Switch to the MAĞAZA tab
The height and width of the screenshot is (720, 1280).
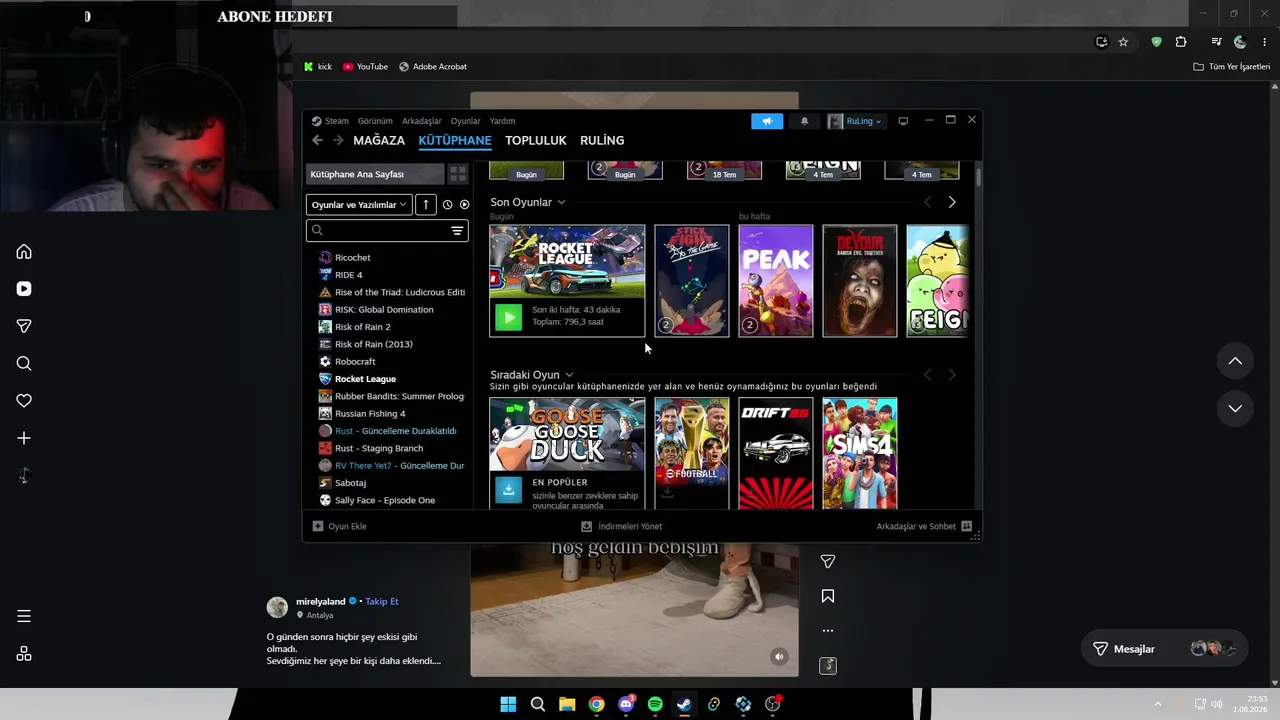(379, 141)
